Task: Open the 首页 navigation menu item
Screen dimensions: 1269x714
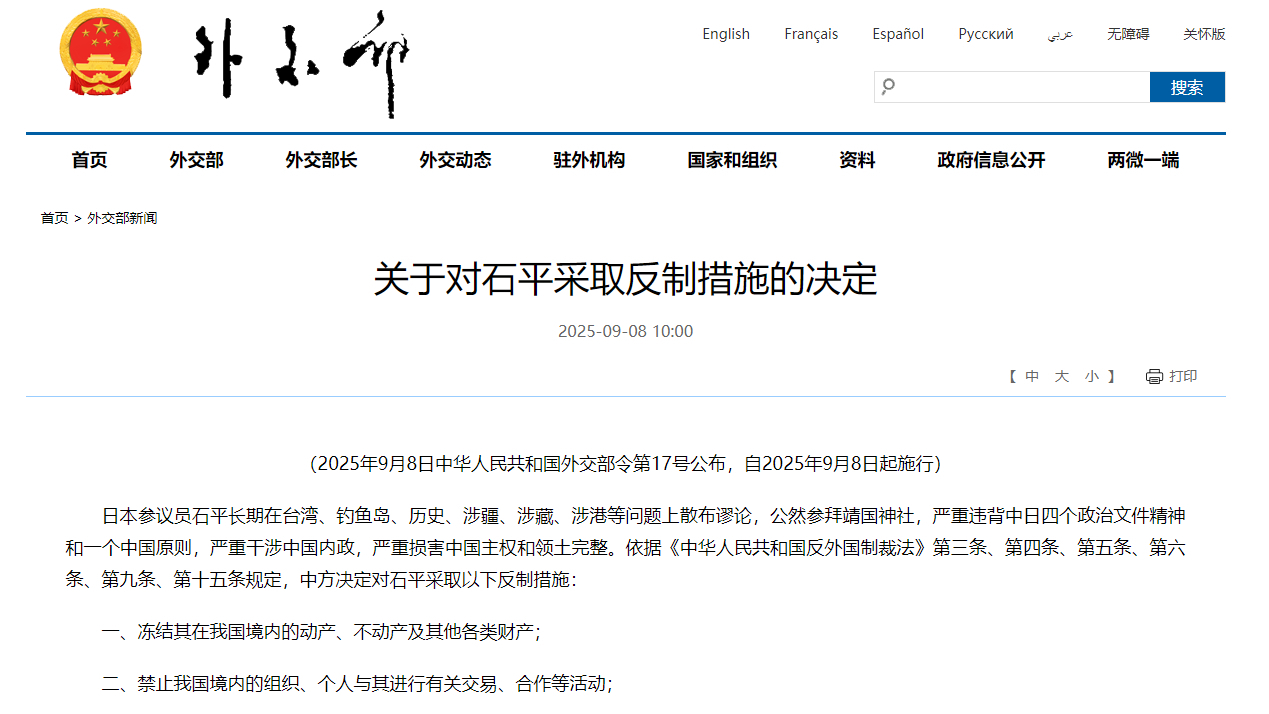Action: [x=89, y=160]
